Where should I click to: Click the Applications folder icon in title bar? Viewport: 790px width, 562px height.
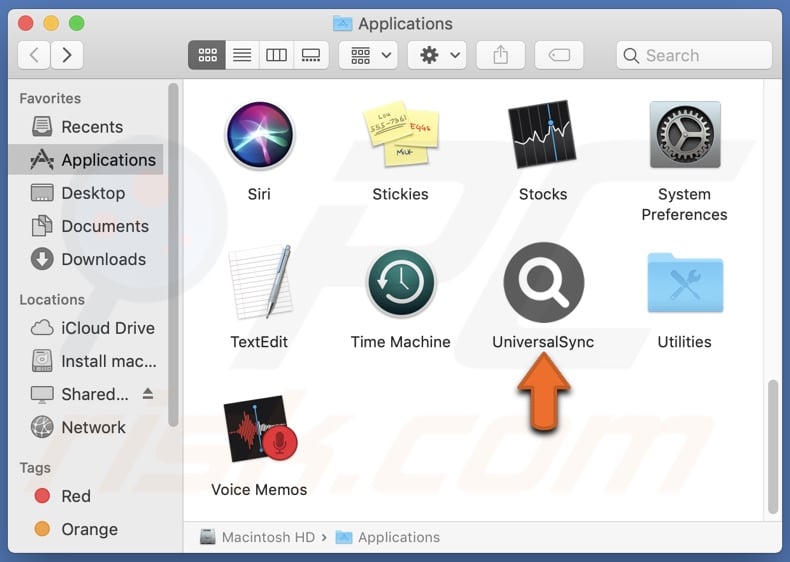[343, 23]
